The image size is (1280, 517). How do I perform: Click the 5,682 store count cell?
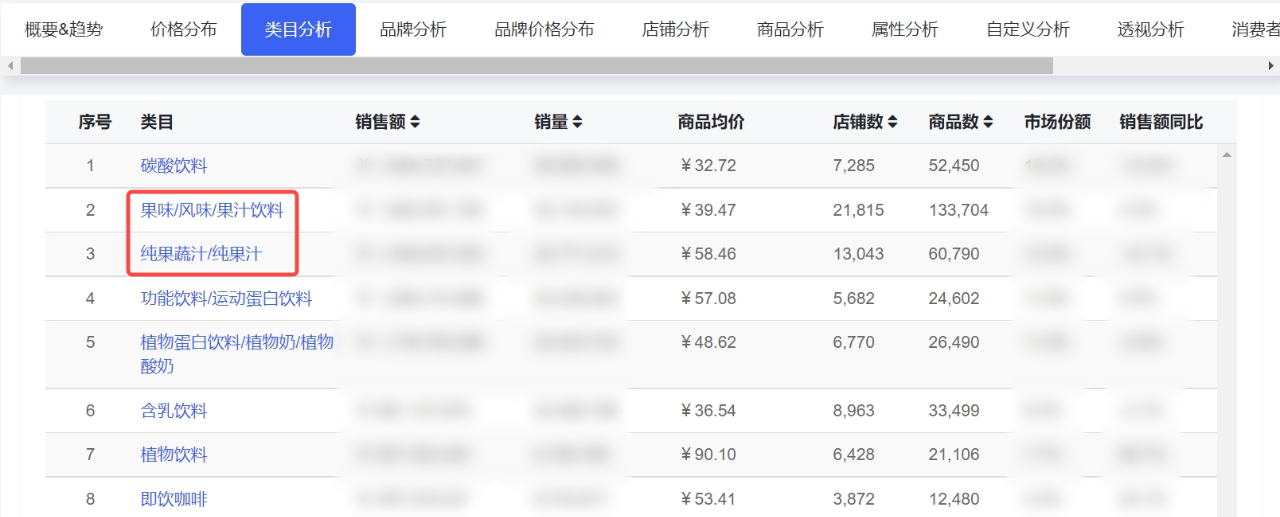point(854,298)
